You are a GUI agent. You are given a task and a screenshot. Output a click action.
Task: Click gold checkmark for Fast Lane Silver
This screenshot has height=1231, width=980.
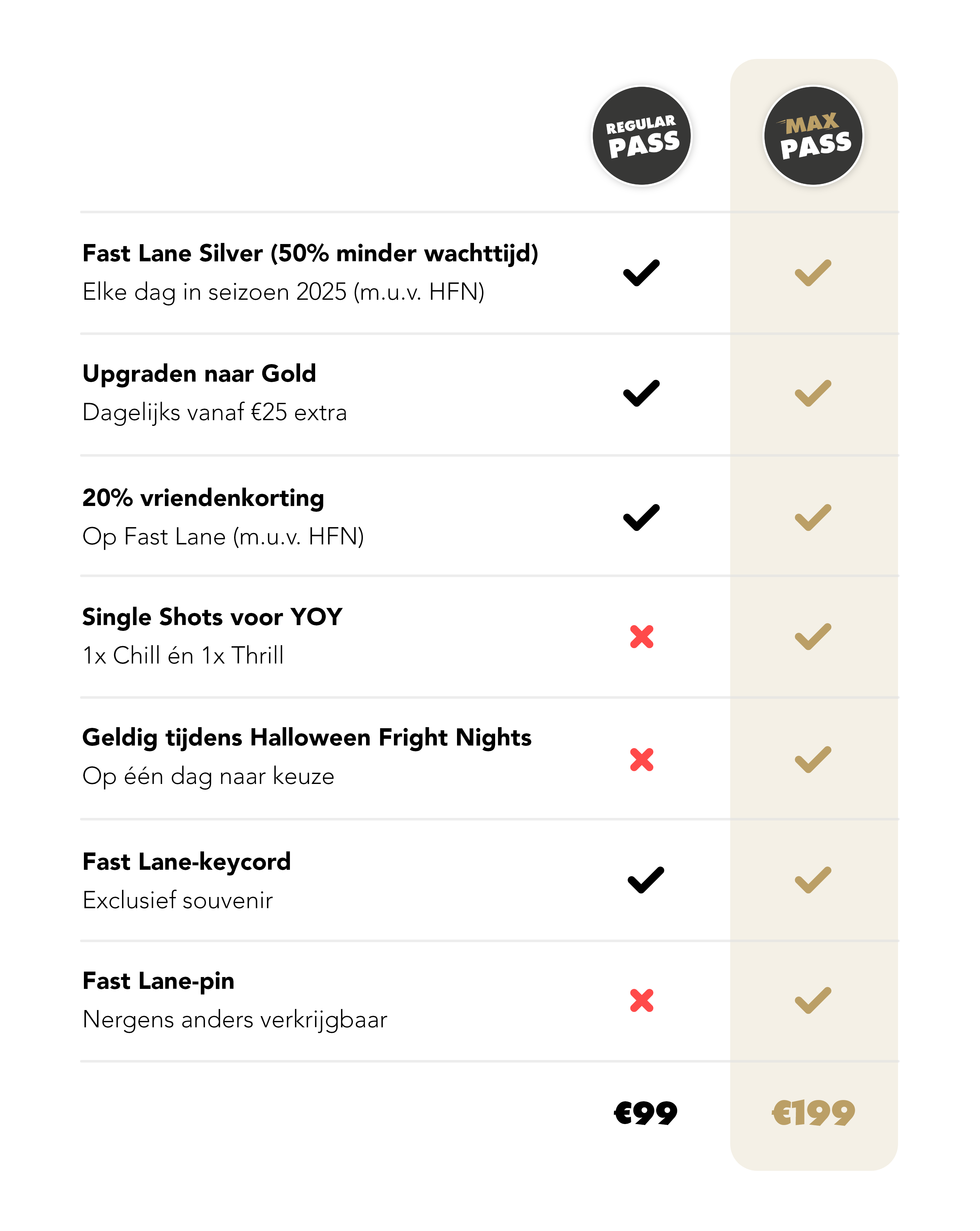[813, 273]
